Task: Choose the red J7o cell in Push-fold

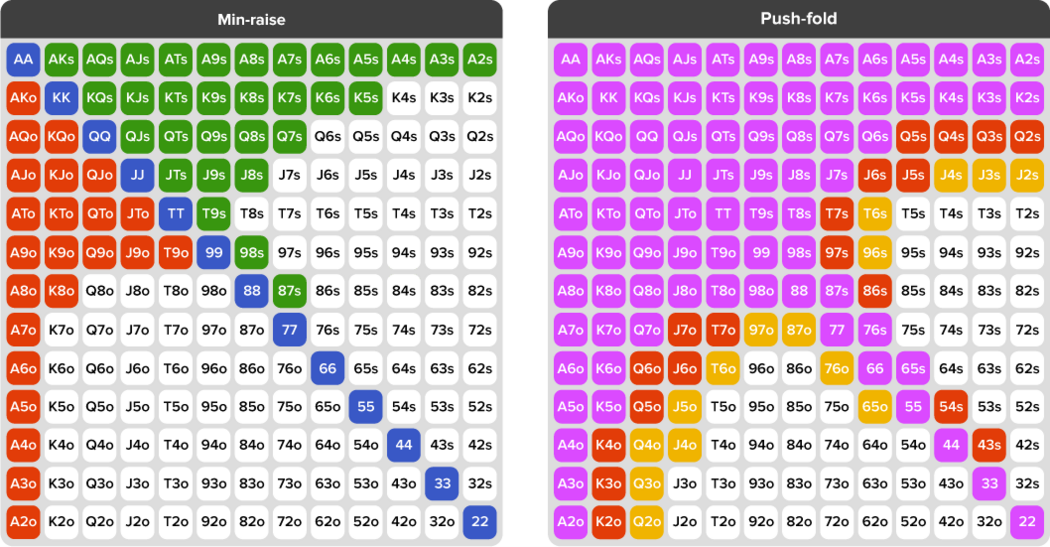Action: pos(684,329)
